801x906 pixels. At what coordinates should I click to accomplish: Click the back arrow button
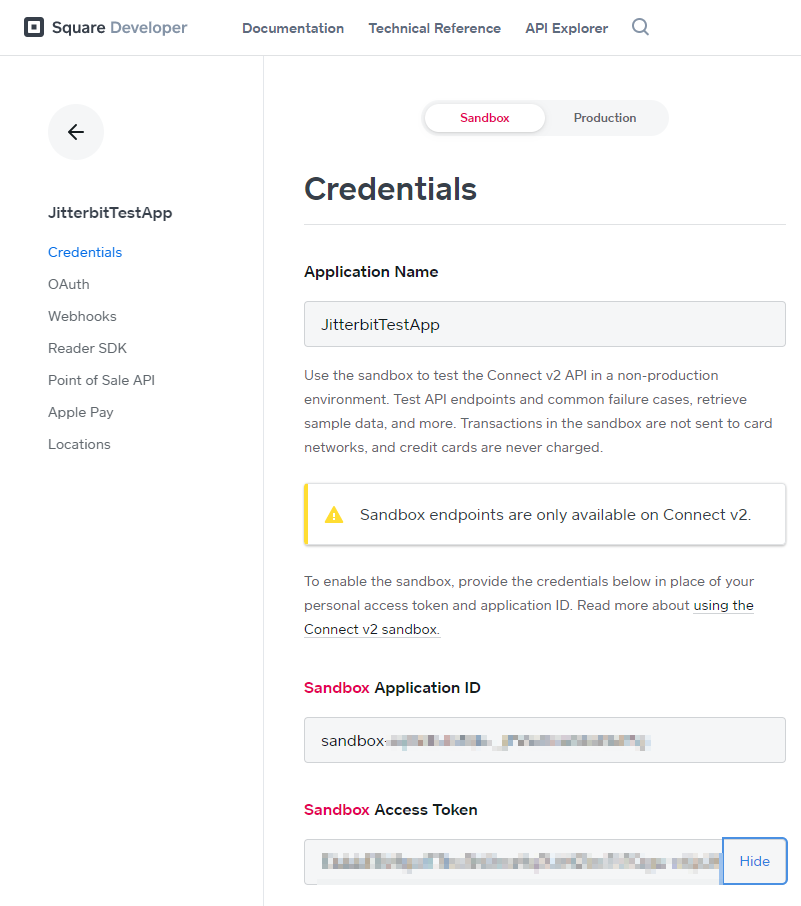[x=76, y=132]
